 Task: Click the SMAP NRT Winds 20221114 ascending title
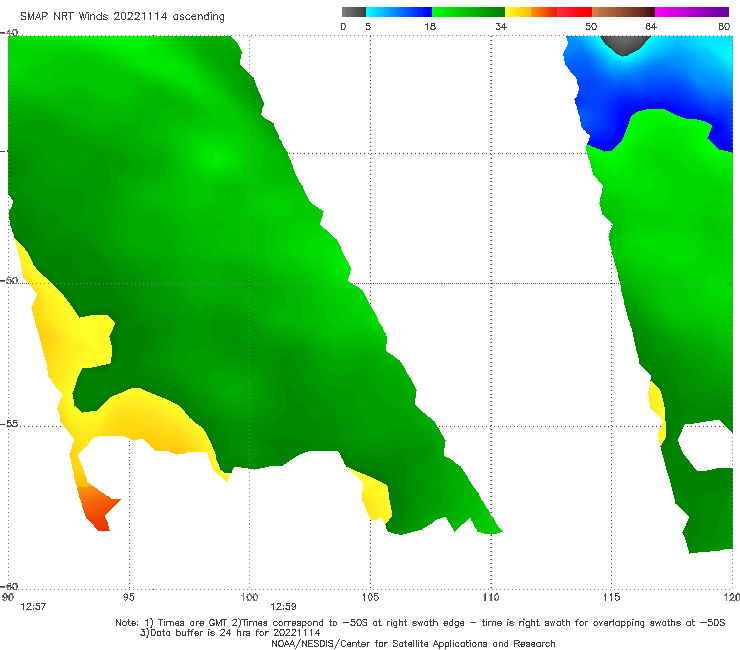click(x=122, y=17)
